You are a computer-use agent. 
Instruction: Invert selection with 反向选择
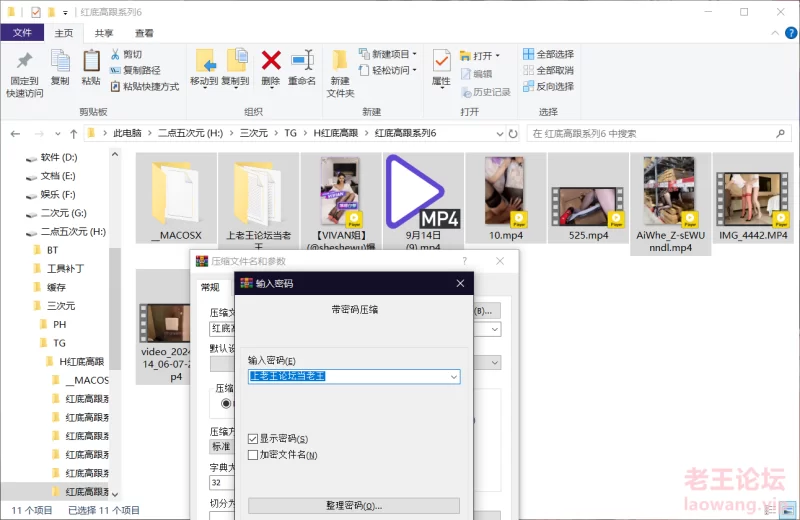[548, 86]
